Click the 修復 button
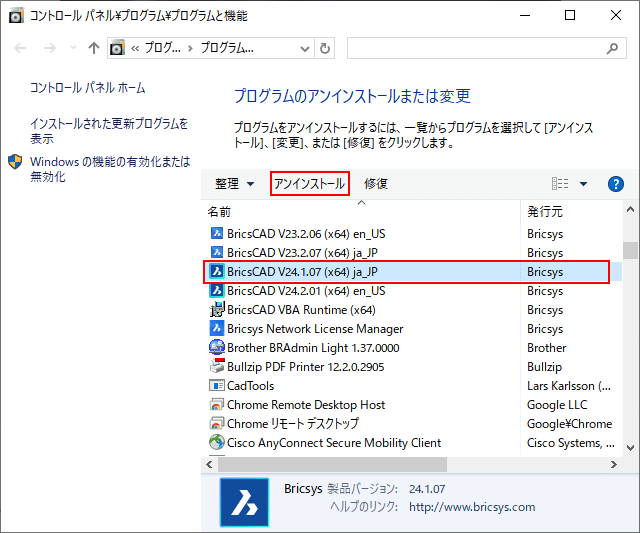This screenshot has height=533, width=640. [x=376, y=184]
